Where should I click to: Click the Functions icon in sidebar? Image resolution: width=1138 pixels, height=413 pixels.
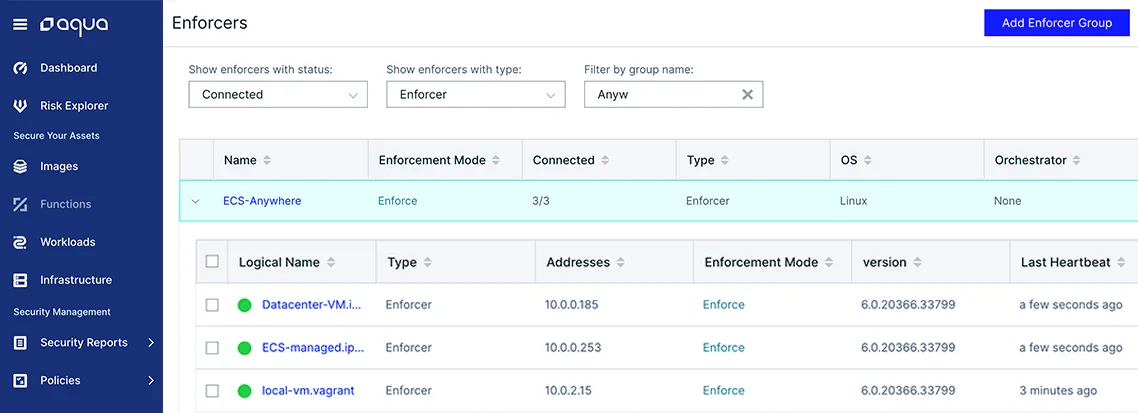coord(20,205)
